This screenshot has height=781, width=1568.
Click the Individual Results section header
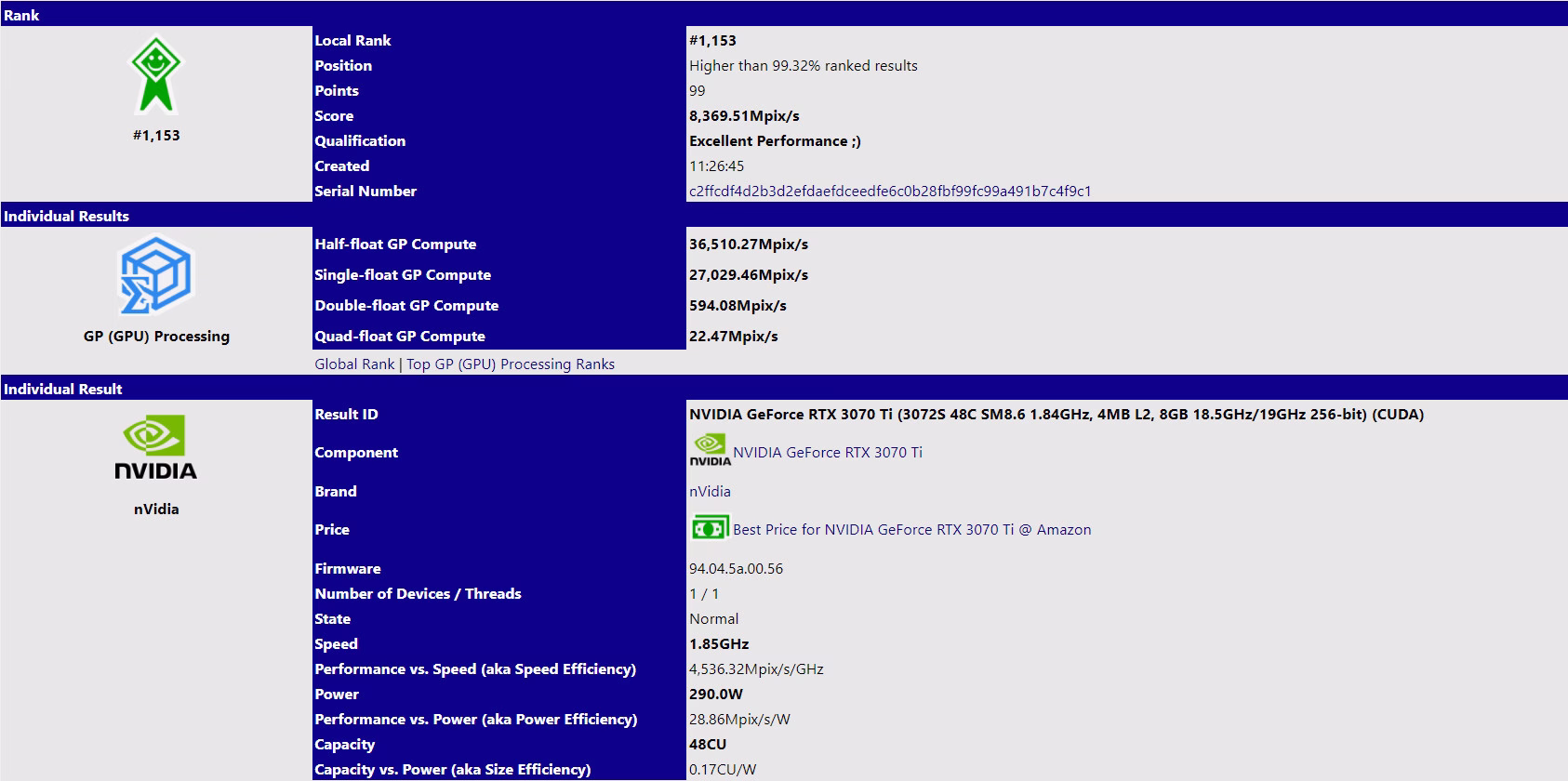pyautogui.click(x=784, y=215)
